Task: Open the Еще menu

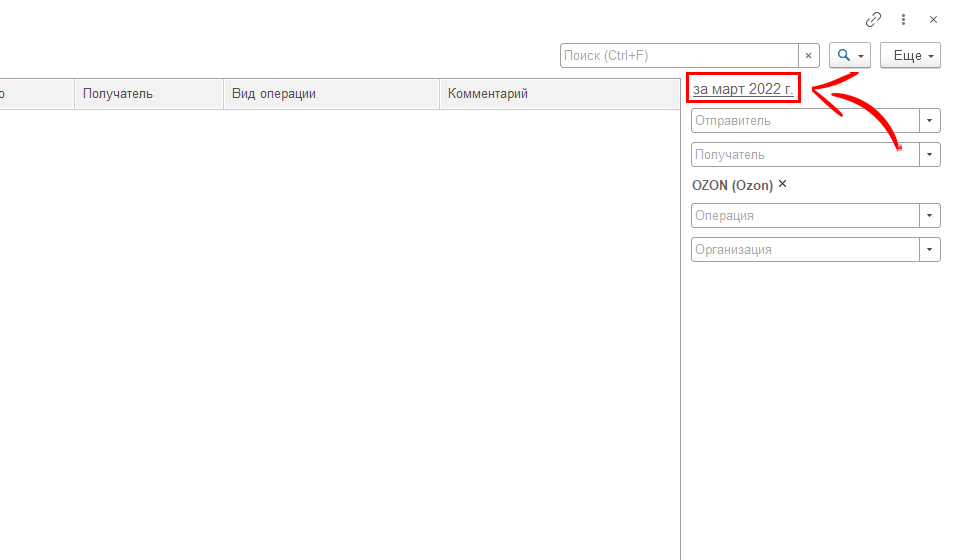Action: click(x=910, y=56)
